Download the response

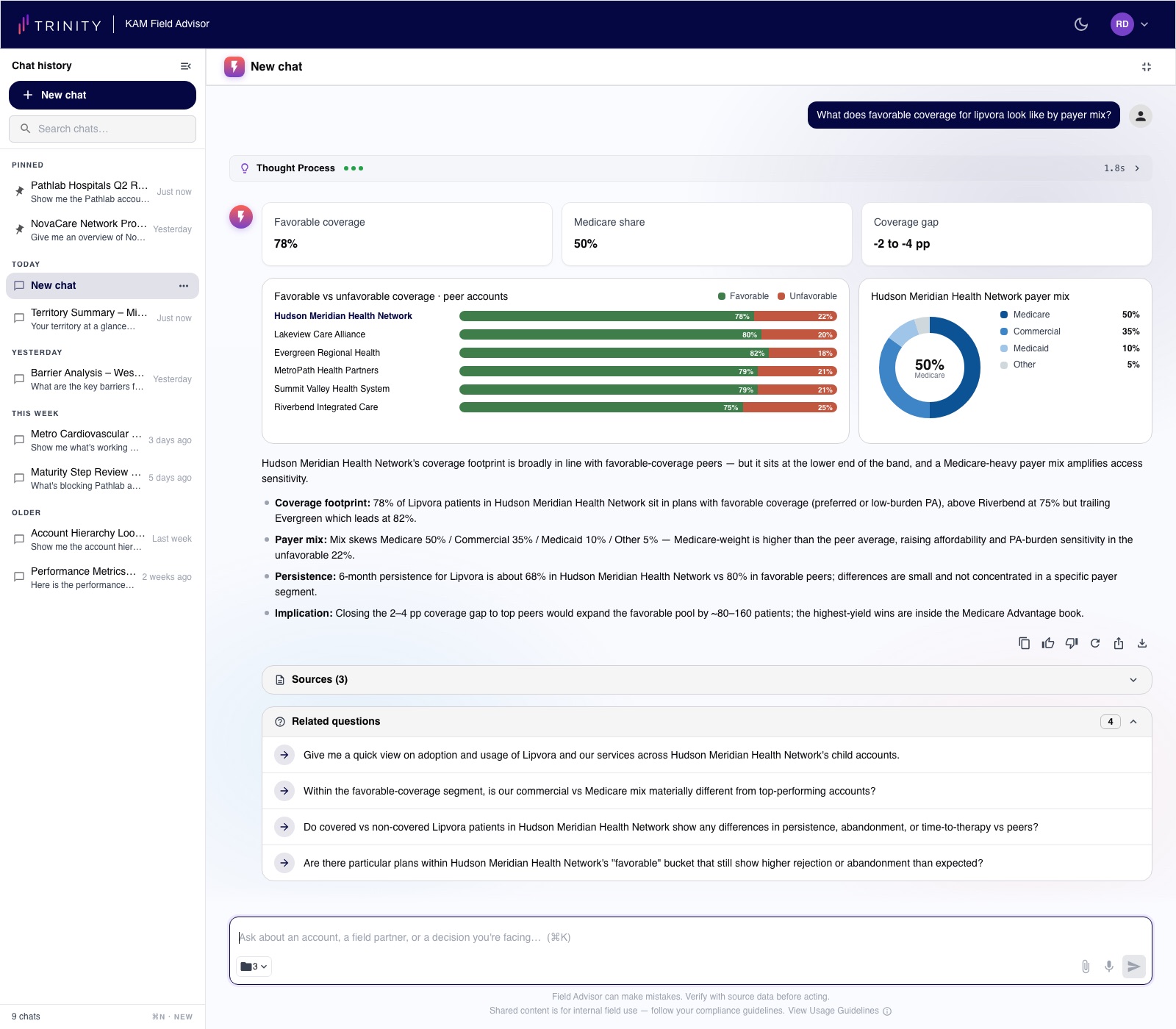click(1142, 643)
